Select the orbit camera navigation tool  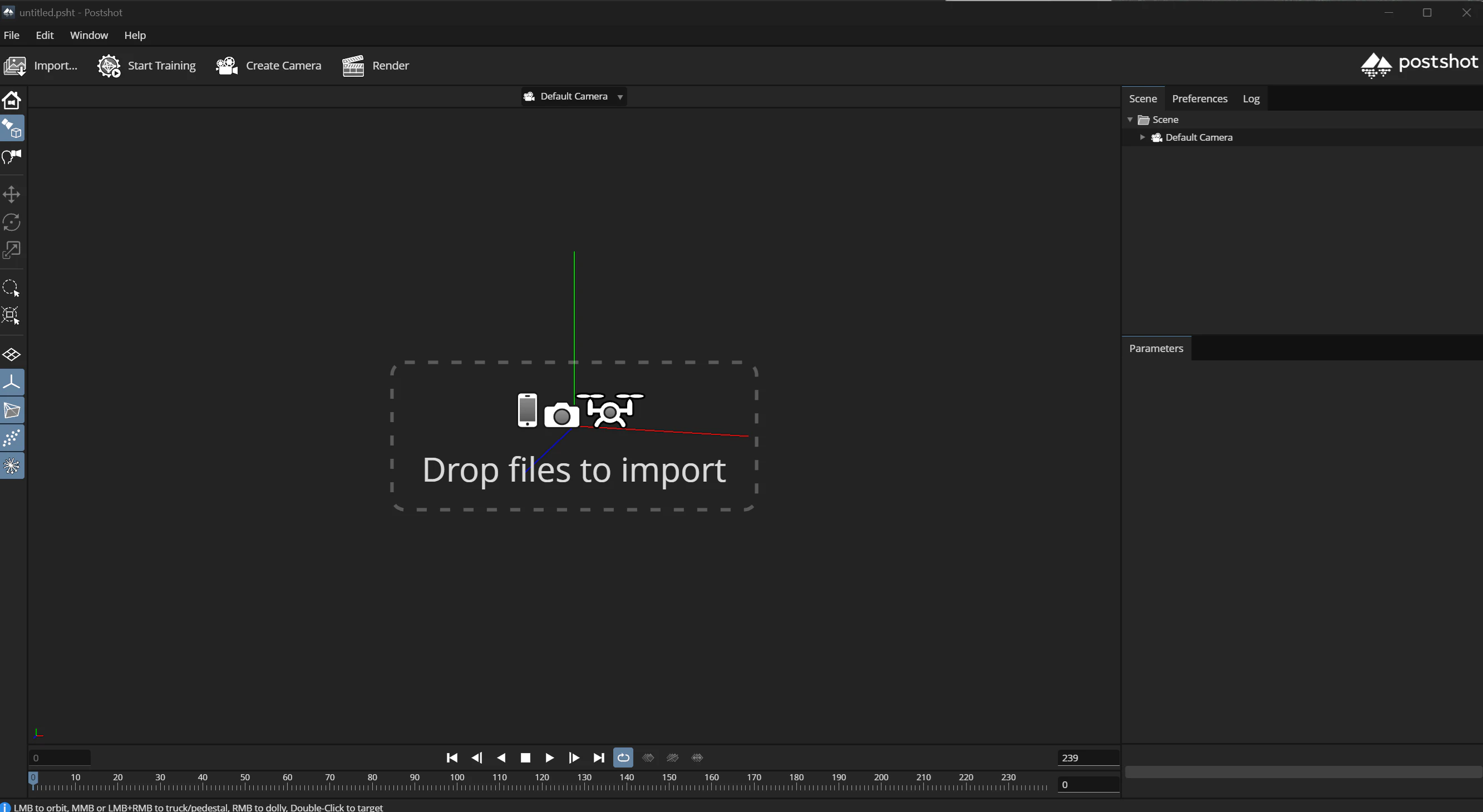click(12, 128)
